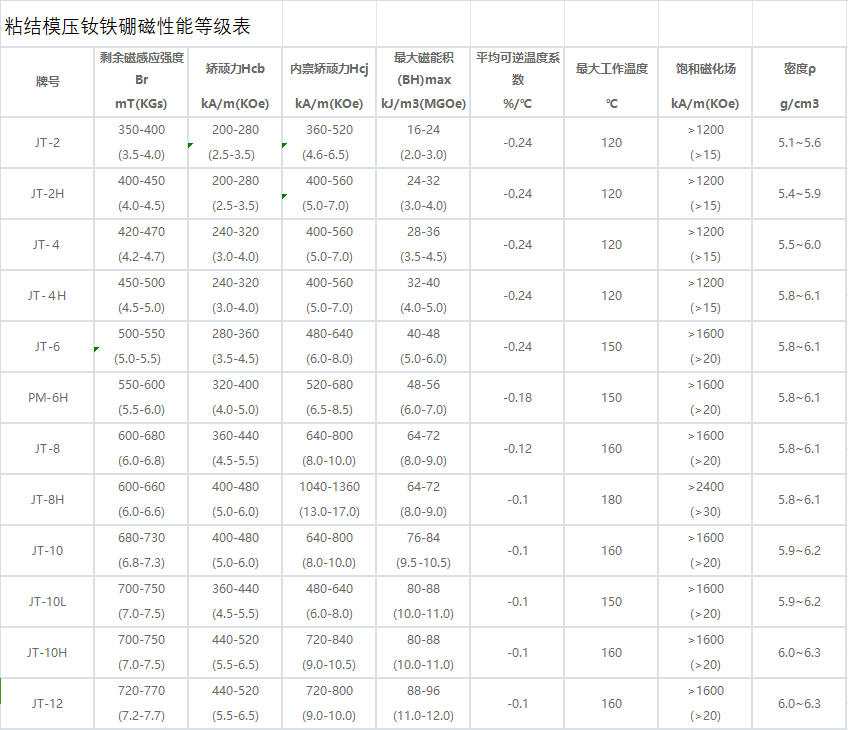Click the JT-8 row max temperature cell 160
The height and width of the screenshot is (730, 848).
(612, 449)
